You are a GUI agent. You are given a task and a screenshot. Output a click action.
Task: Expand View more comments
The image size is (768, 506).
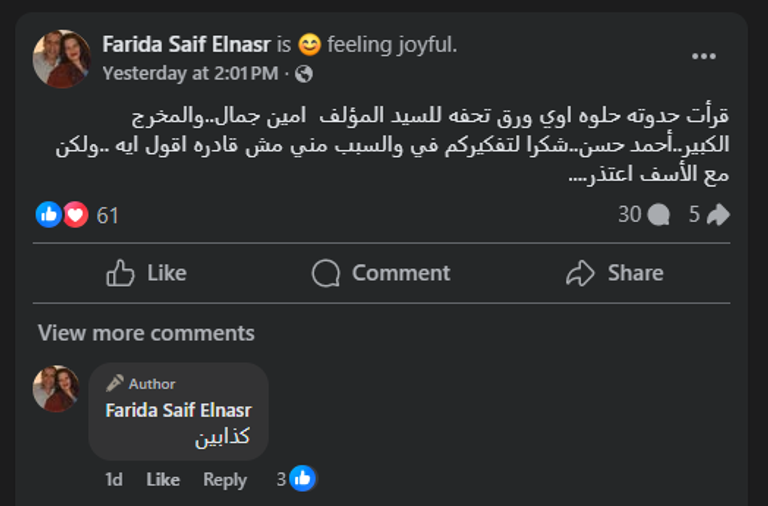pyautogui.click(x=146, y=333)
